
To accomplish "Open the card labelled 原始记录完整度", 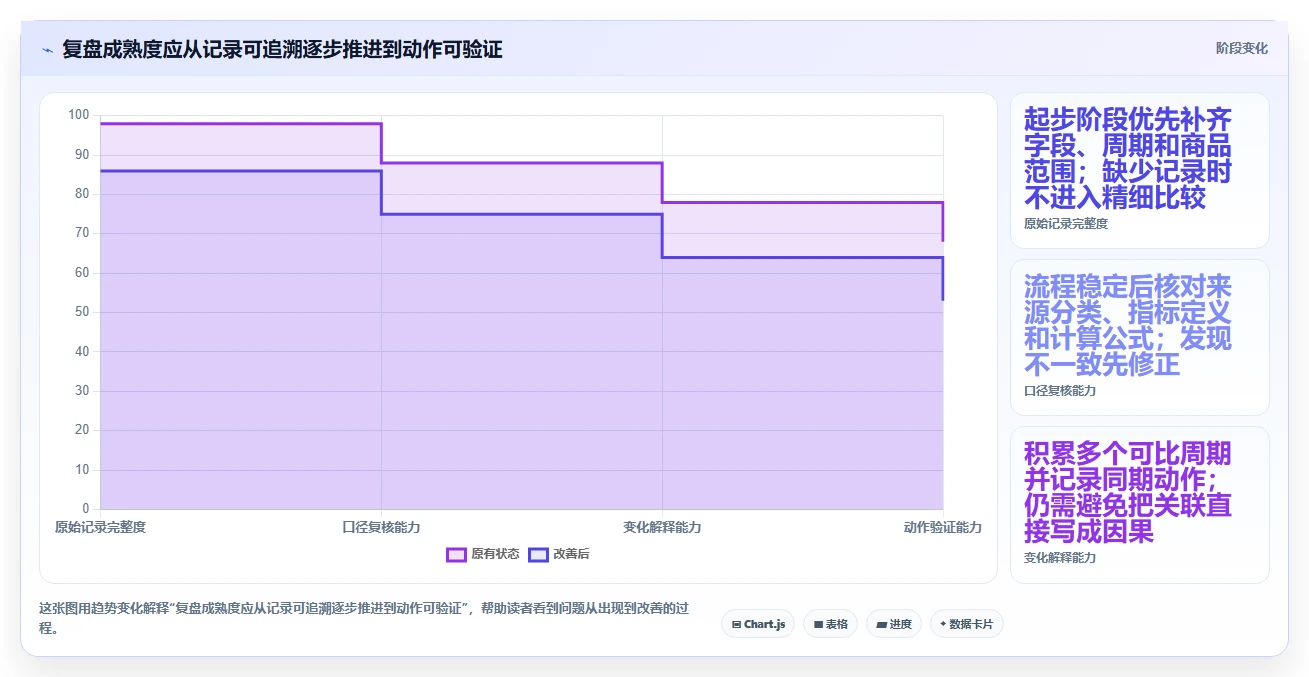I will click(x=1140, y=171).
